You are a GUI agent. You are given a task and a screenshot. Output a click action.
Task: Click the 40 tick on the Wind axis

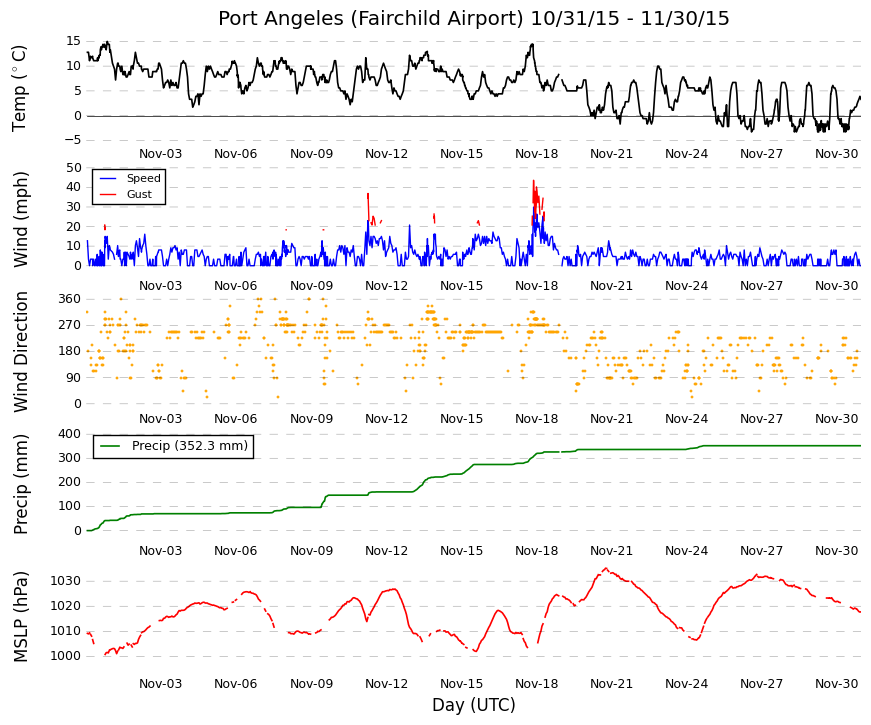coord(73,187)
